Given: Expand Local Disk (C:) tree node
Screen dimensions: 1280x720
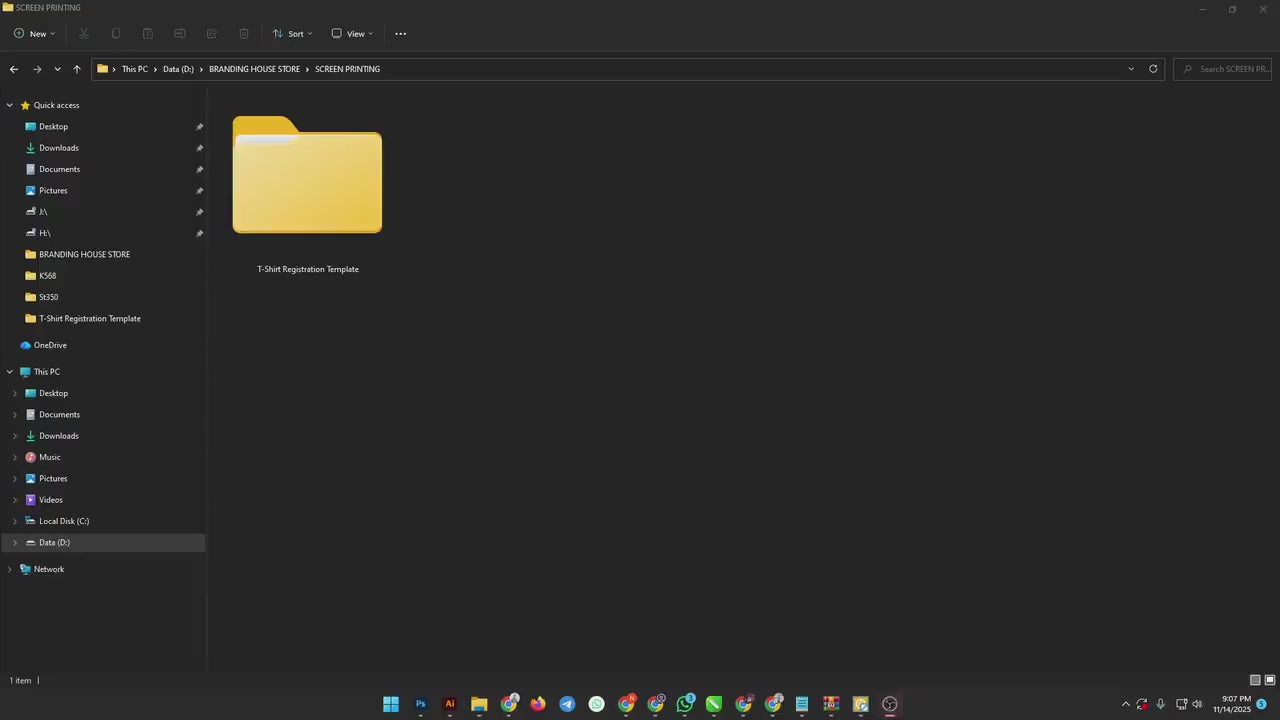Looking at the screenshot, I should pos(14,521).
